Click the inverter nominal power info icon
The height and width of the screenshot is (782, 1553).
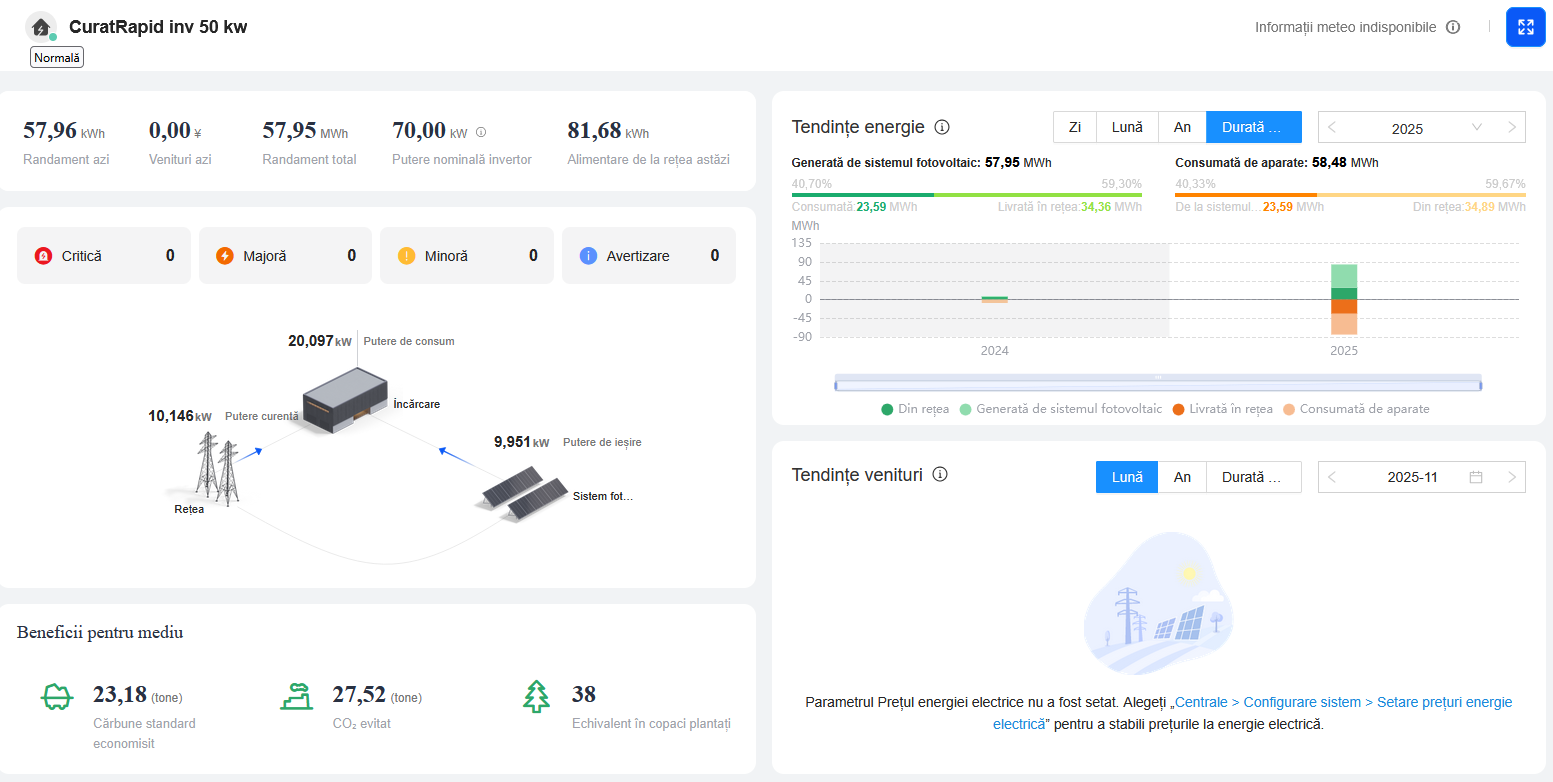pyautogui.click(x=481, y=132)
